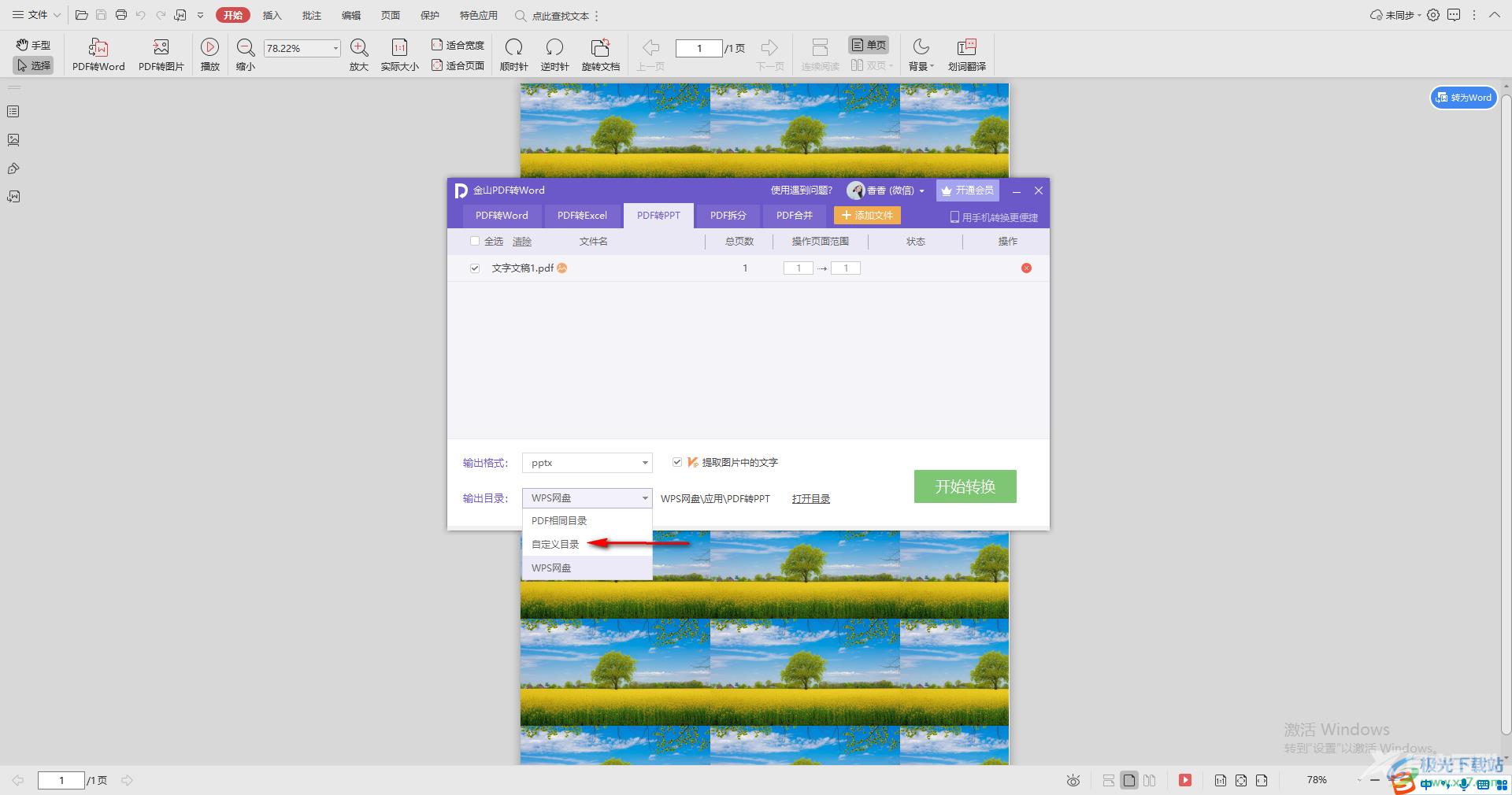Image resolution: width=1512 pixels, height=795 pixels.
Task: Open user account 香香 (微信) dropdown
Action: coord(886,190)
